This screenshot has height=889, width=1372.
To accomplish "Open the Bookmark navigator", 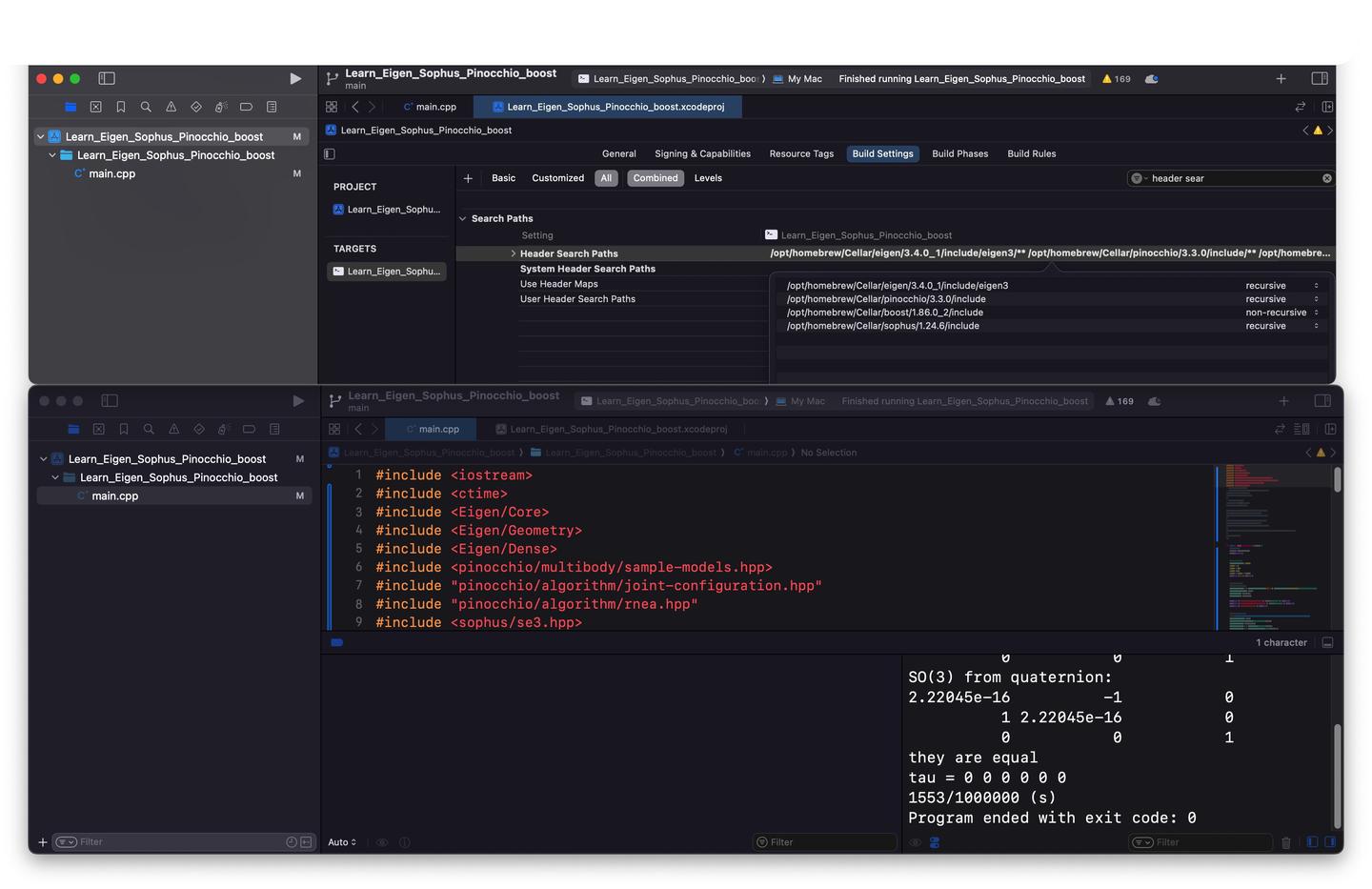I will (x=121, y=107).
